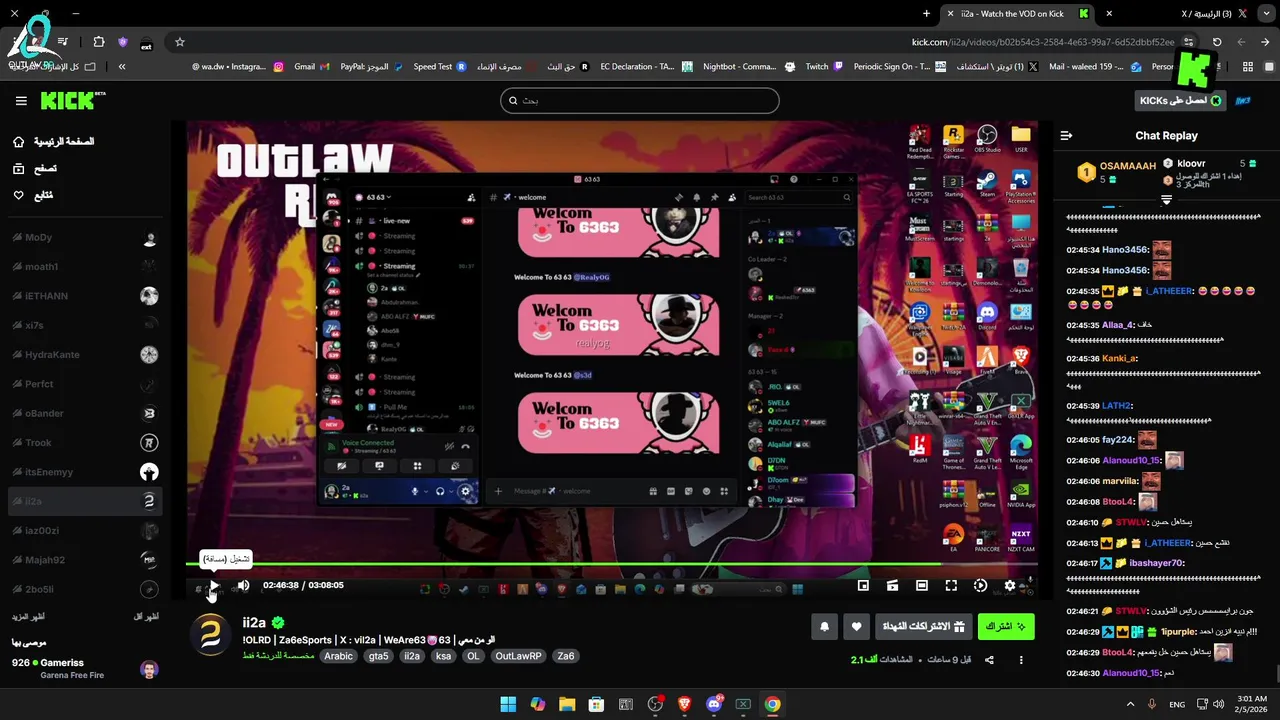Screen dimensions: 1280x720
Task: Focus the Kick search field
Action: pyautogui.click(x=640, y=100)
